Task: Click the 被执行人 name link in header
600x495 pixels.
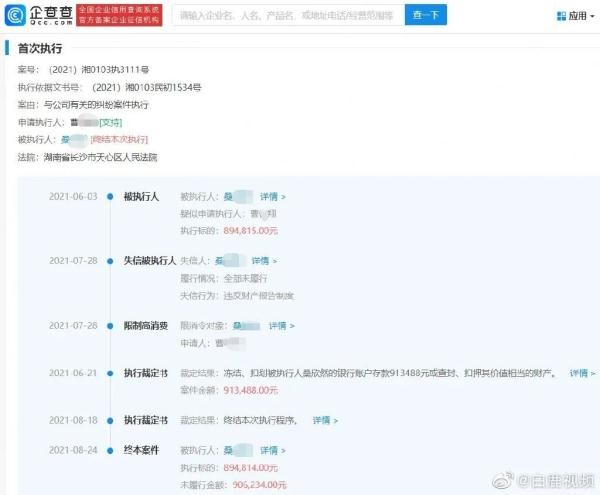Action: [74, 140]
